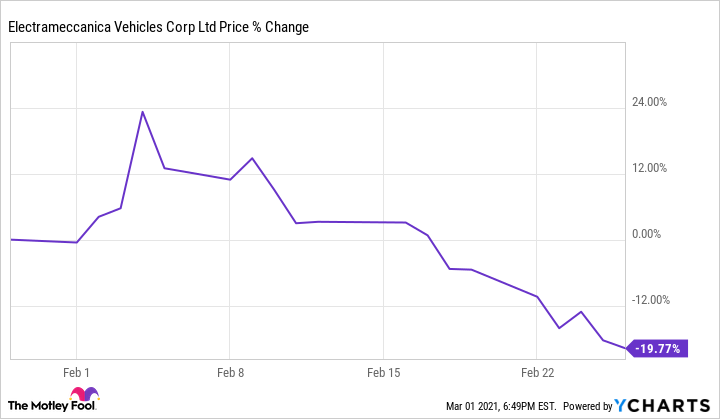This screenshot has height=419, width=720.
Task: Select the Feb 1 date marker
Action: click(x=77, y=372)
